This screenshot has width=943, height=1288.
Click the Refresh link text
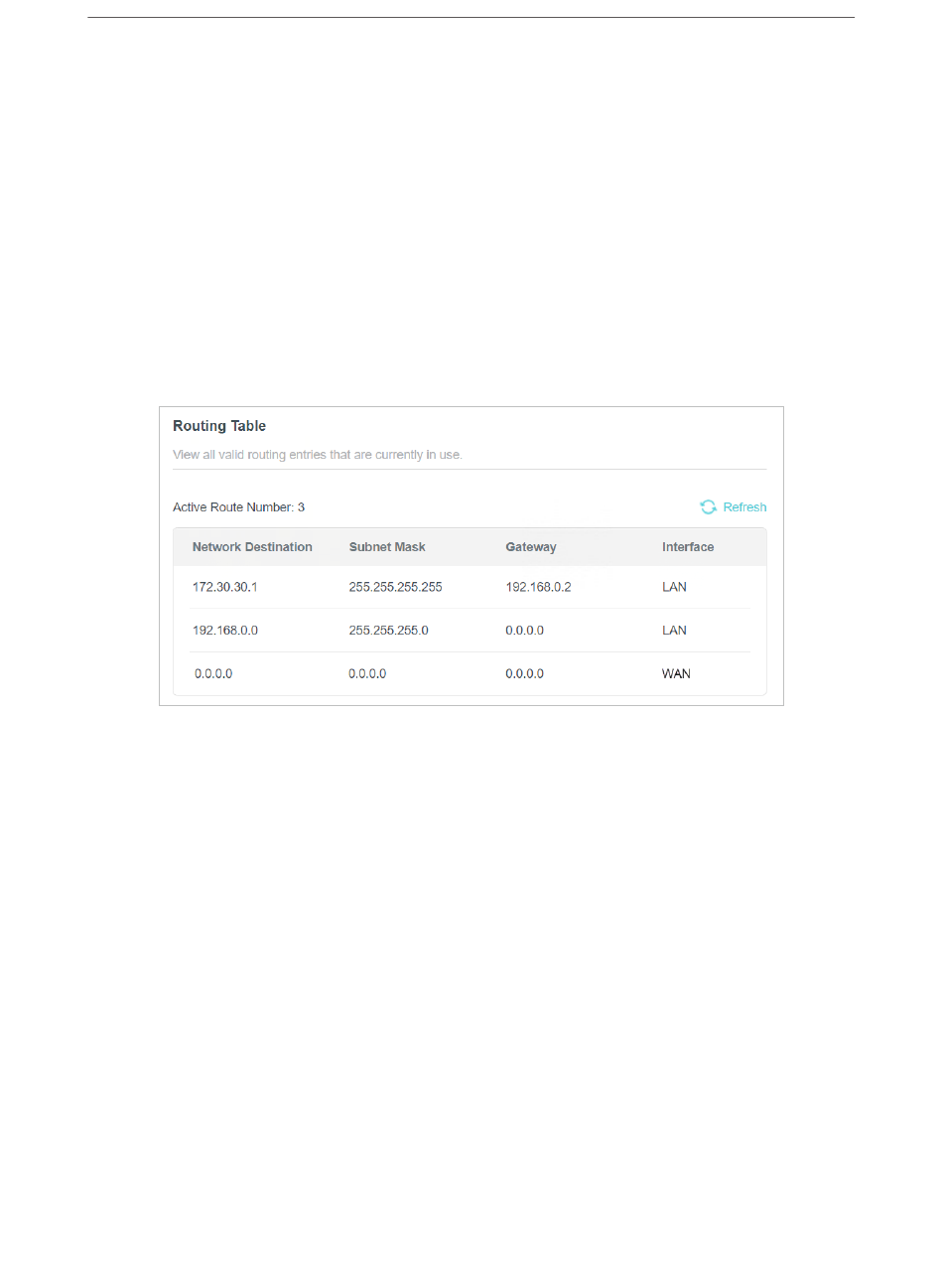click(x=744, y=507)
